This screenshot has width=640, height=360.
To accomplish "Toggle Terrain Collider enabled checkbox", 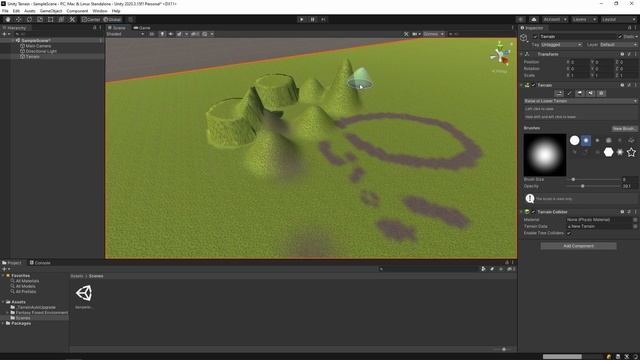I will (533, 212).
